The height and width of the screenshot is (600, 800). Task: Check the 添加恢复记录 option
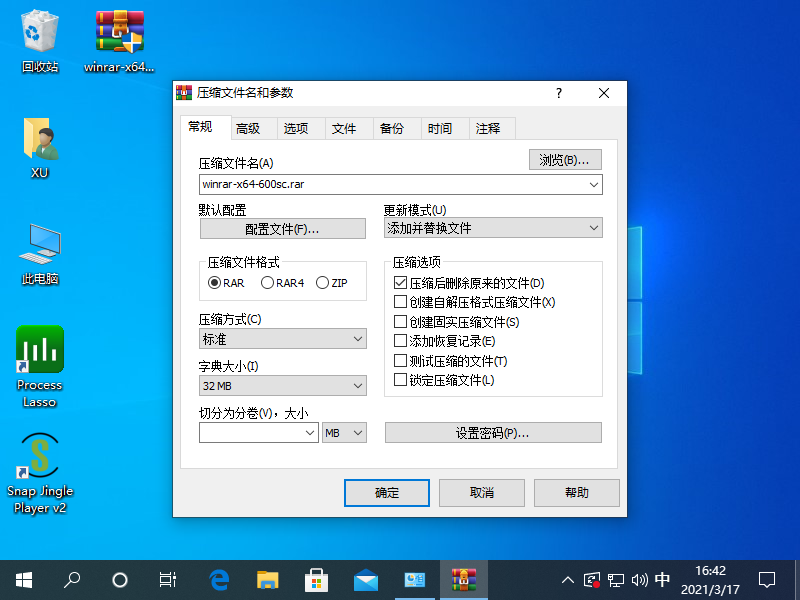pyautogui.click(x=395, y=341)
